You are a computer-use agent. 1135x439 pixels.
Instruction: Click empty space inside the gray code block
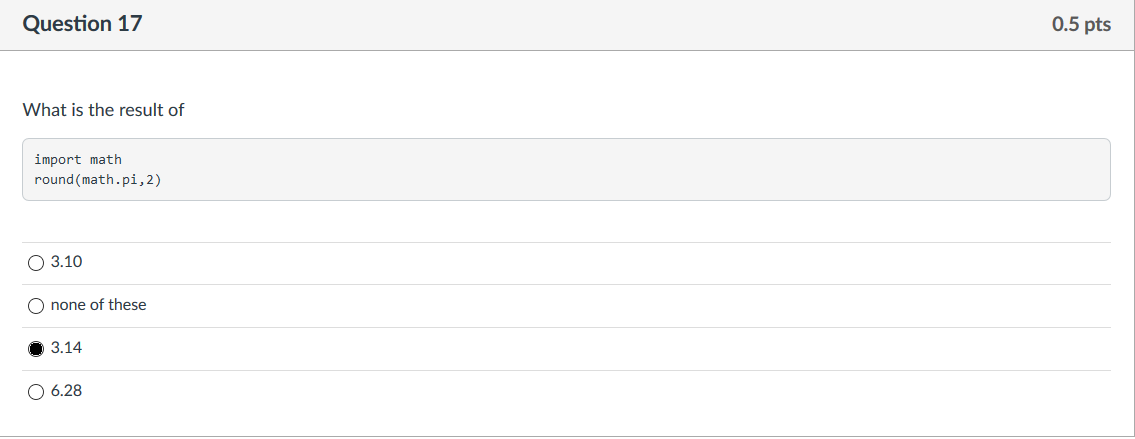coord(615,170)
